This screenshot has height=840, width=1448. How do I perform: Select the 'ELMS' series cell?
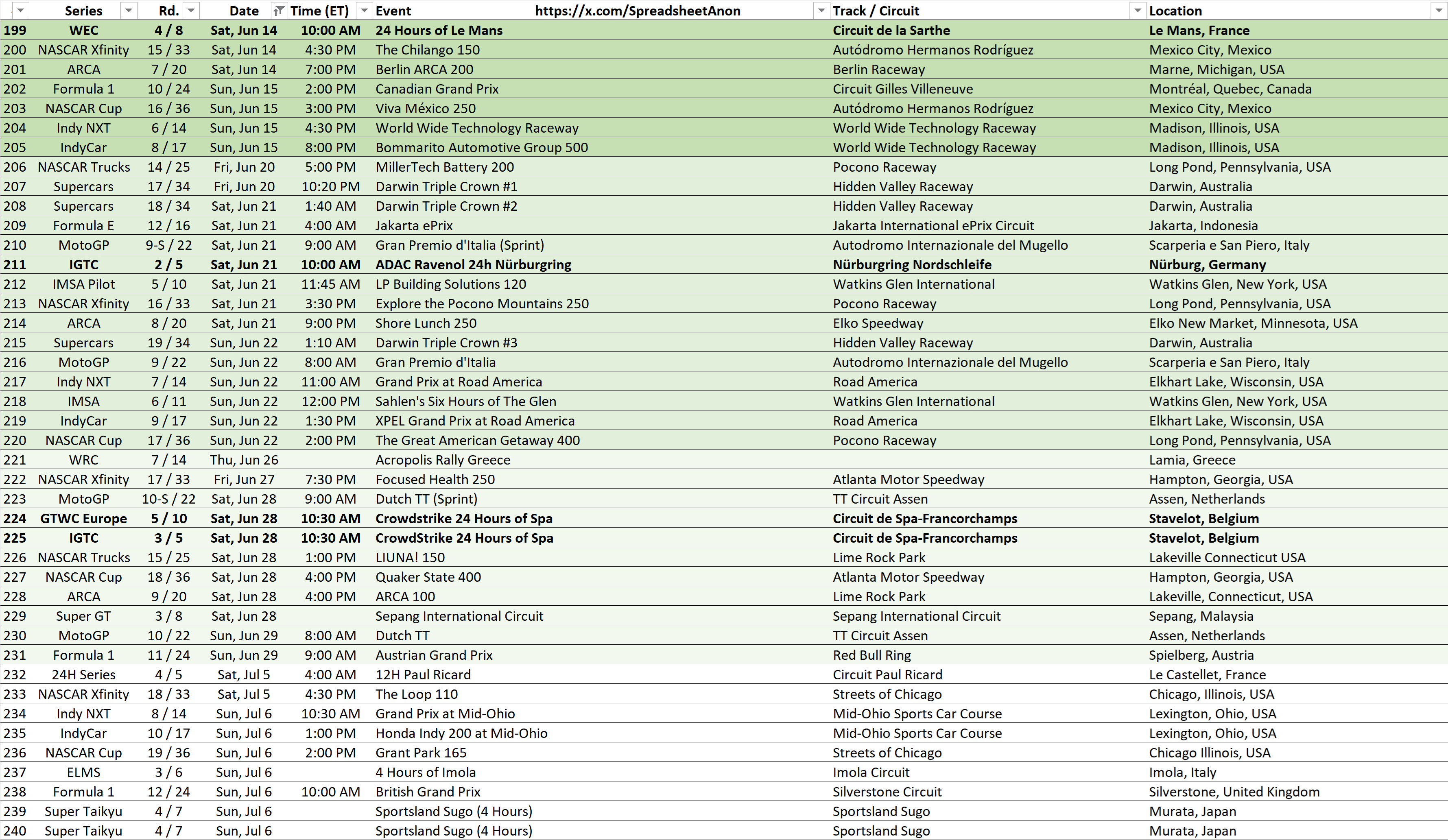(x=83, y=773)
